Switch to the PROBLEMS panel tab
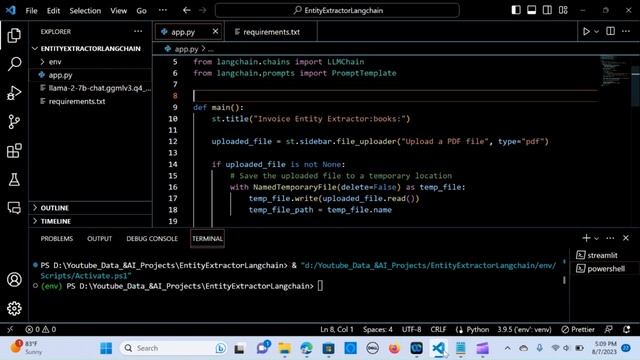 point(57,238)
